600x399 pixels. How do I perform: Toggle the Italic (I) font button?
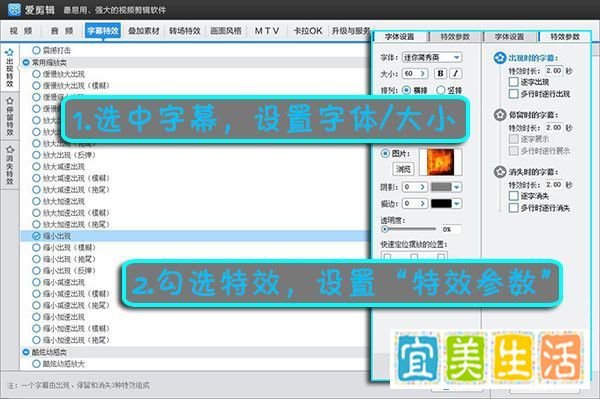tap(455, 73)
